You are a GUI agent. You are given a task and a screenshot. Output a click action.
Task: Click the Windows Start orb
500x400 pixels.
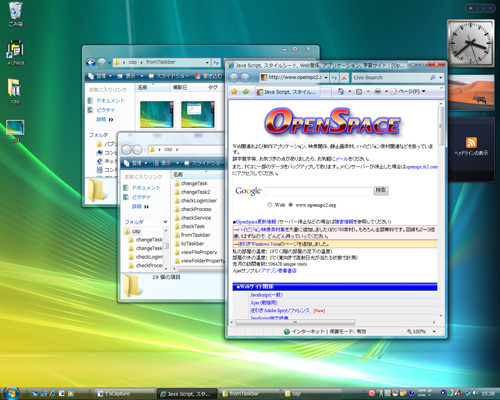[11, 393]
